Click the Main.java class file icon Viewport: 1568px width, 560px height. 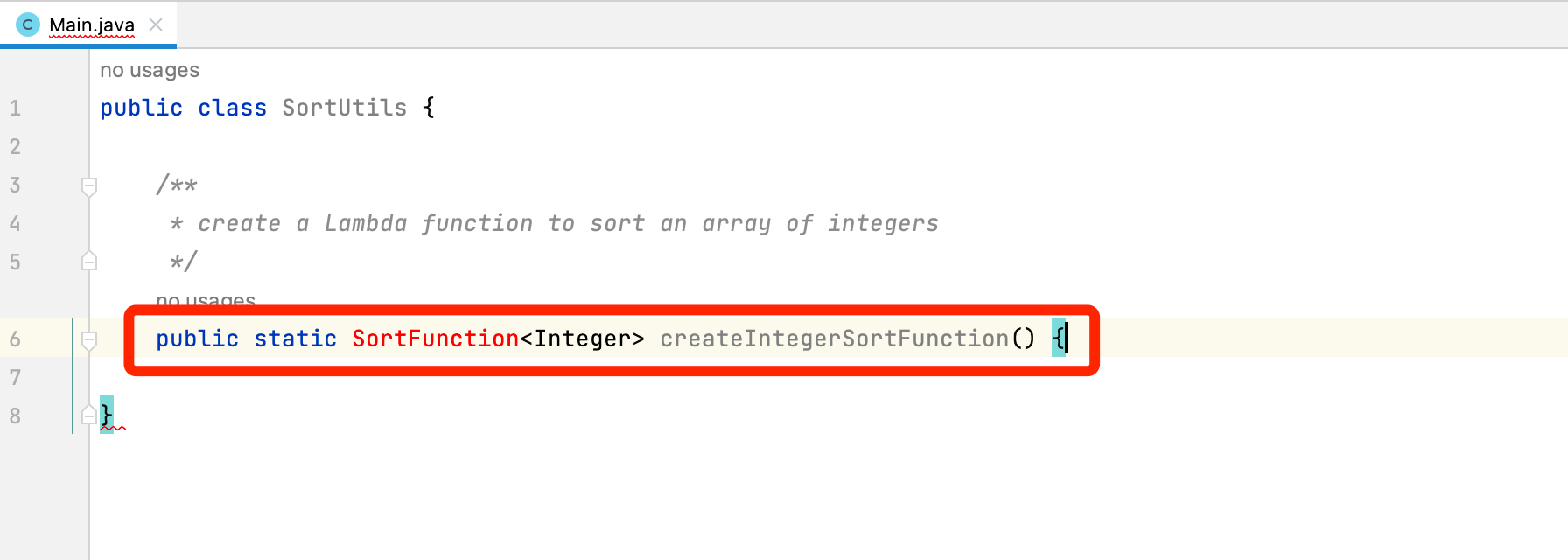point(27,24)
